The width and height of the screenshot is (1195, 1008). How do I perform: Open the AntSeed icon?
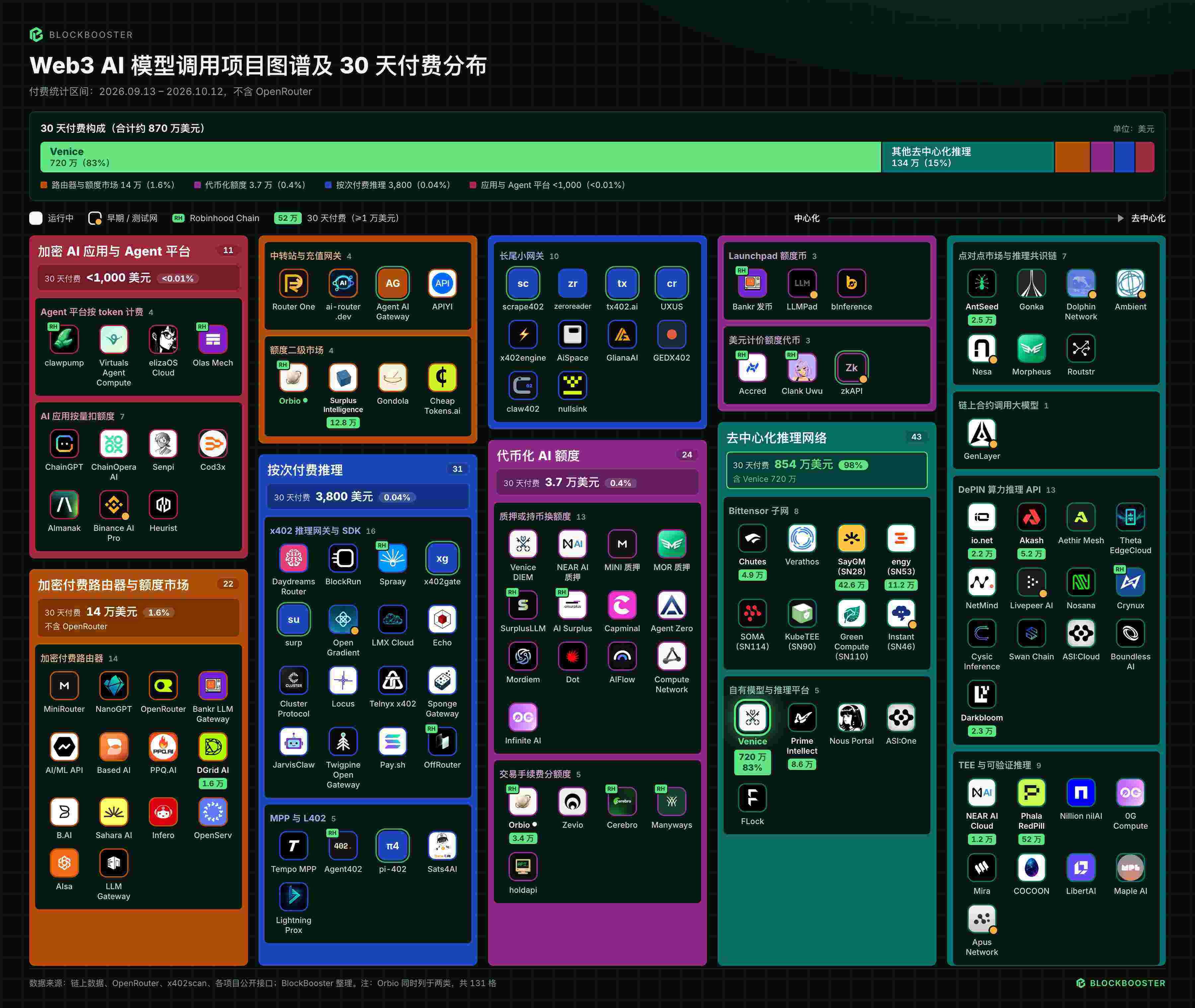pyautogui.click(x=981, y=284)
